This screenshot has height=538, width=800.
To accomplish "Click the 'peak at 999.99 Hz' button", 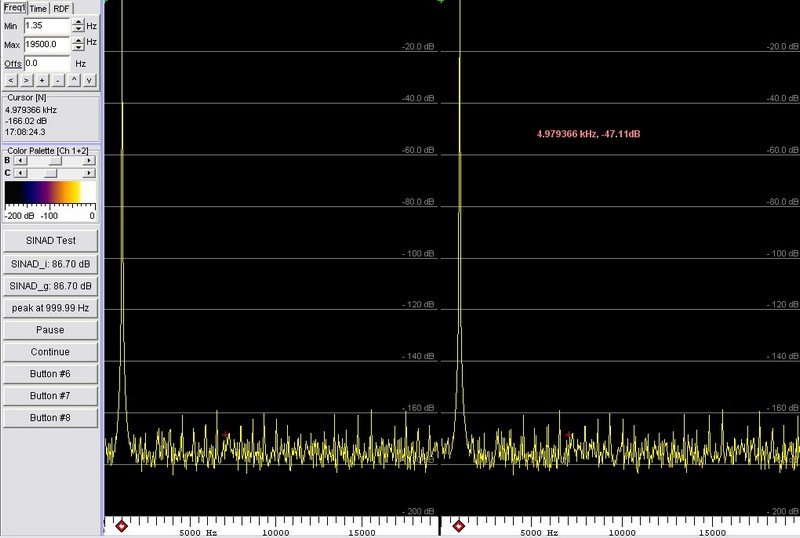I will pos(51,308).
